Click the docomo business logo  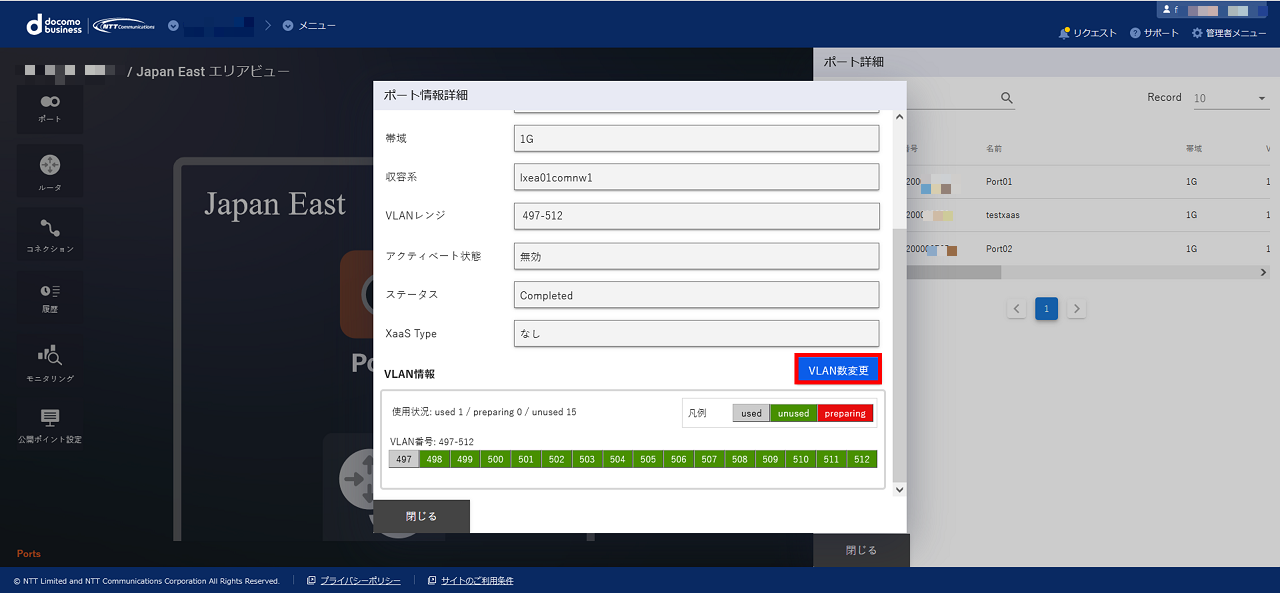(x=55, y=25)
